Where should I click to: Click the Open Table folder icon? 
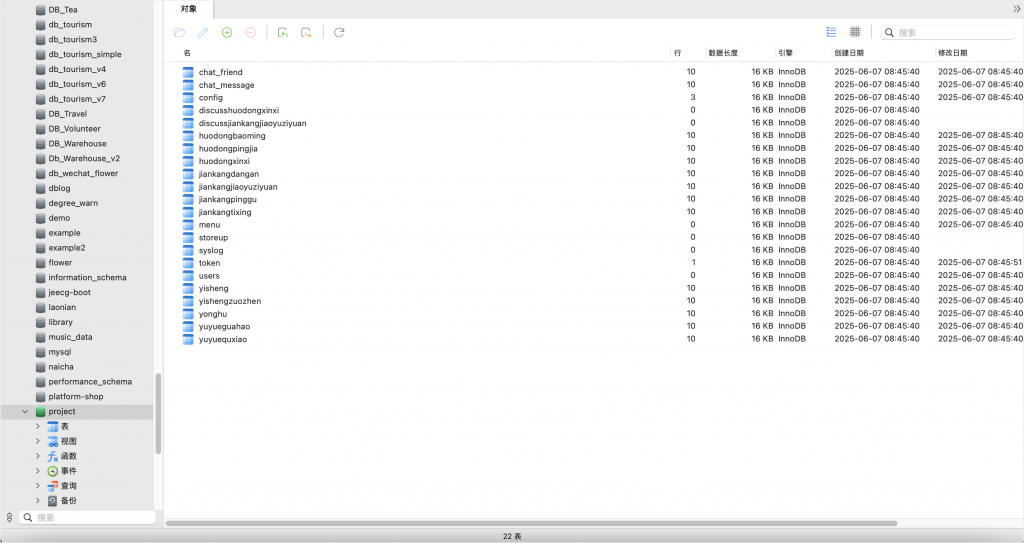point(179,33)
